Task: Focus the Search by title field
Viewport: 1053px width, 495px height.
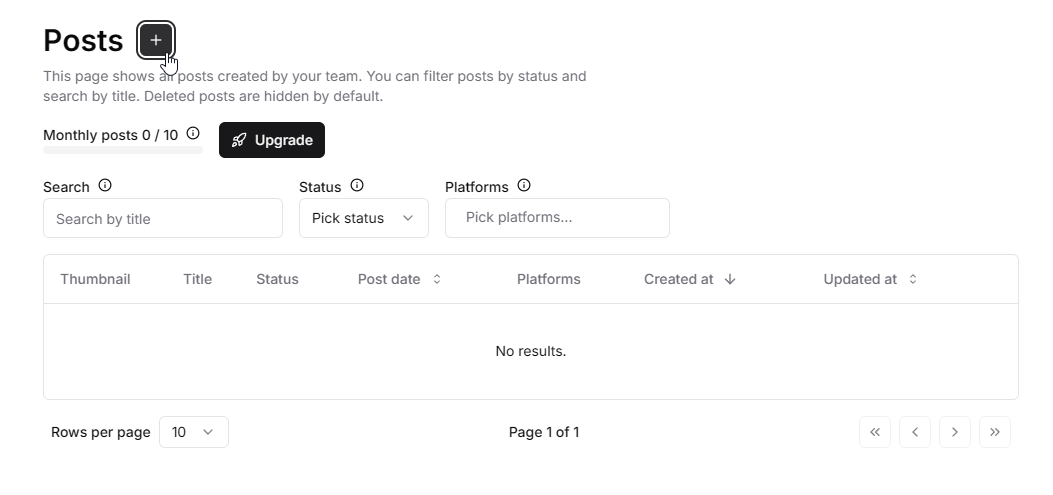Action: point(163,218)
